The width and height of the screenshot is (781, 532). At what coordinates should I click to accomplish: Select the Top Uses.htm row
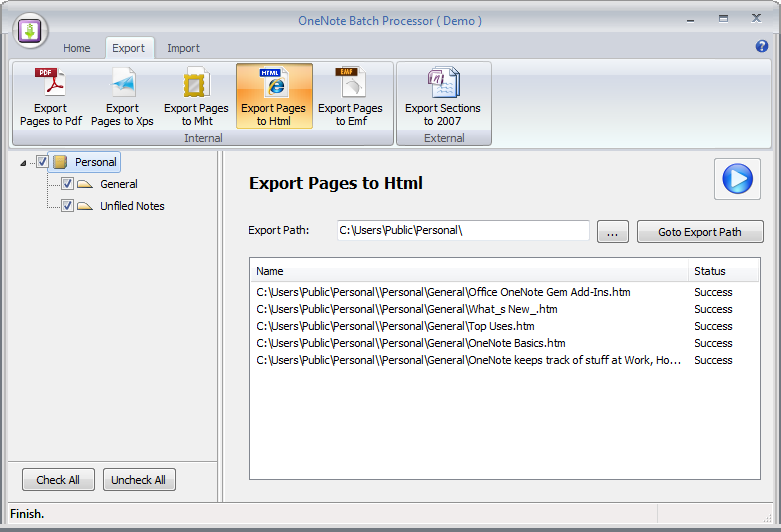tap(505, 326)
